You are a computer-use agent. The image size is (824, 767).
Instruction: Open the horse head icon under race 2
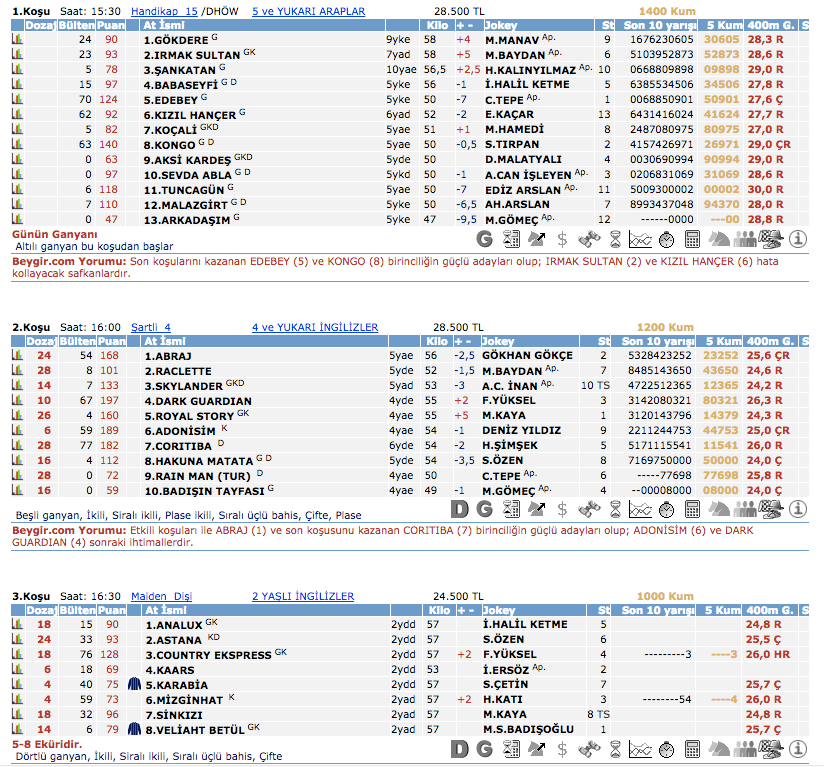pyautogui.click(x=718, y=508)
